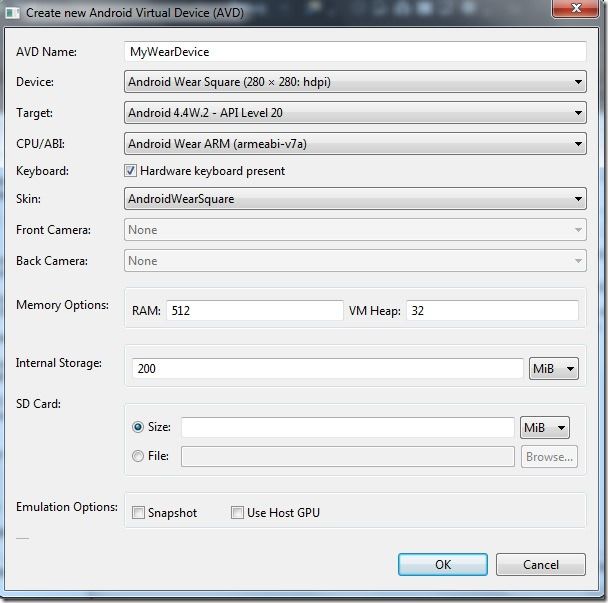Open the Device dropdown list
This screenshot has width=608, height=603.
pyautogui.click(x=355, y=82)
